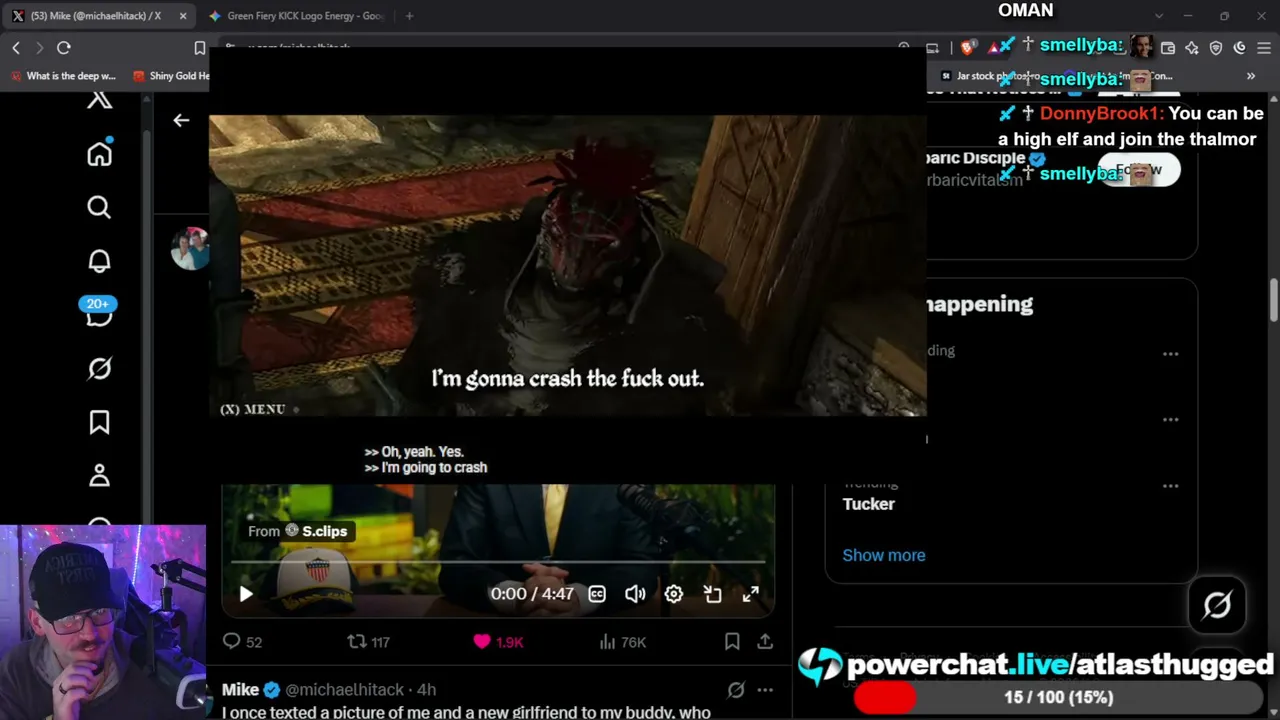Open Brave Leo AI sparkle icon
This screenshot has width=1280, height=720.
click(1192, 47)
